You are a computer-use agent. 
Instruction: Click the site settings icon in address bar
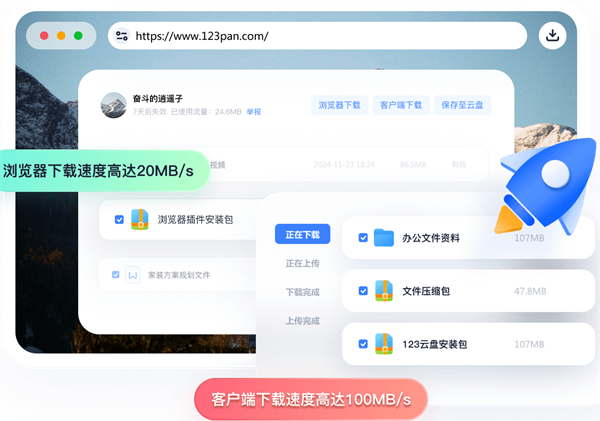(x=122, y=36)
